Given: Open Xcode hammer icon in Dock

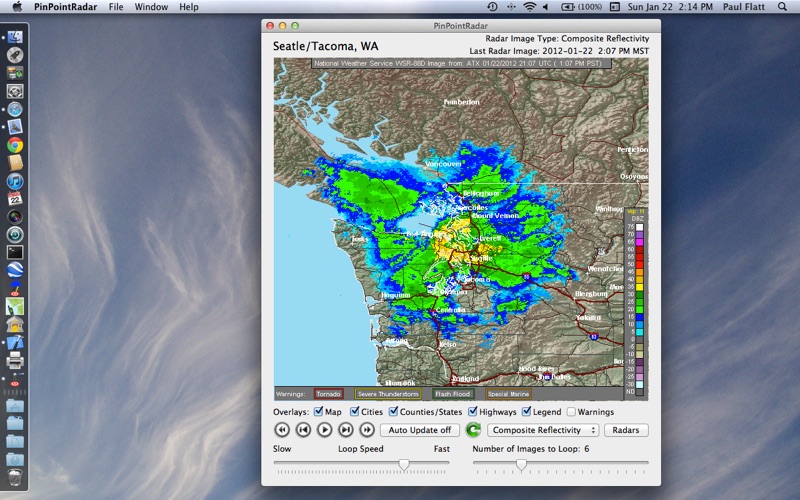Looking at the screenshot, I should coord(15,342).
